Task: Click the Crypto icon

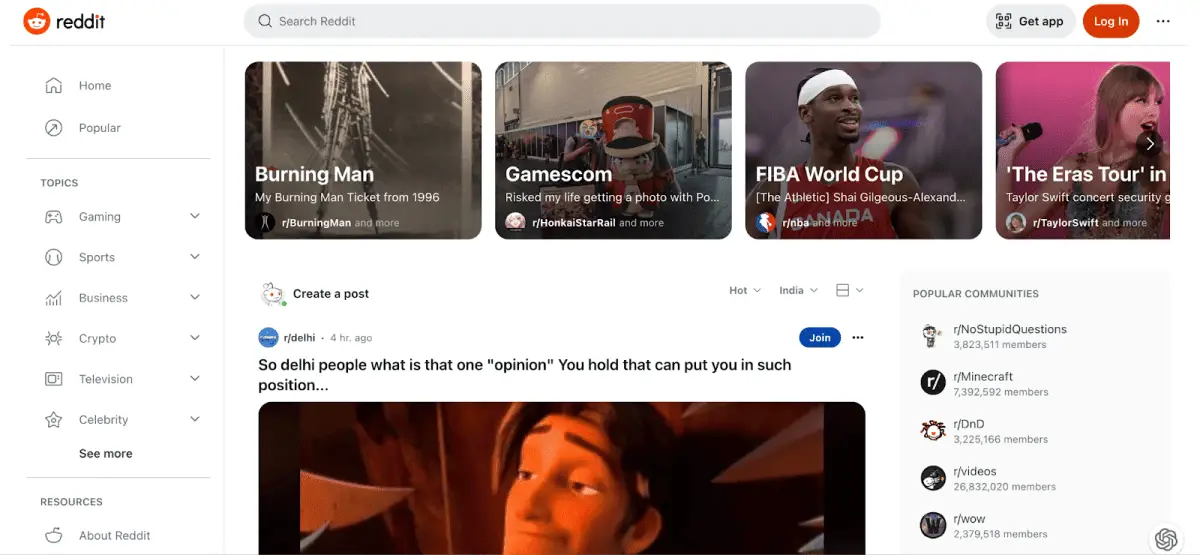Action: (x=54, y=339)
